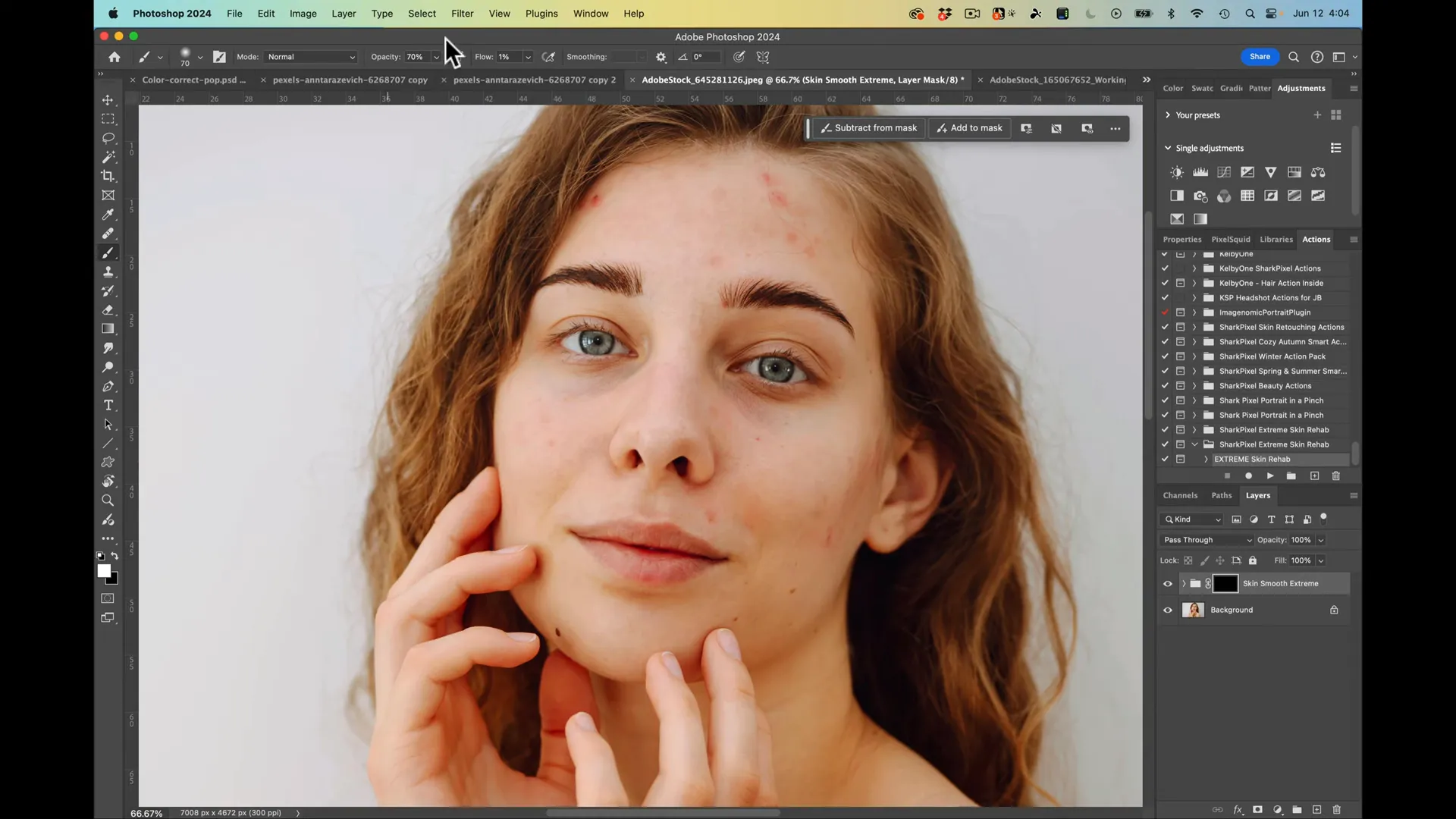This screenshot has width=1456, height=819.
Task: Select the Zoom tool
Action: point(108,500)
